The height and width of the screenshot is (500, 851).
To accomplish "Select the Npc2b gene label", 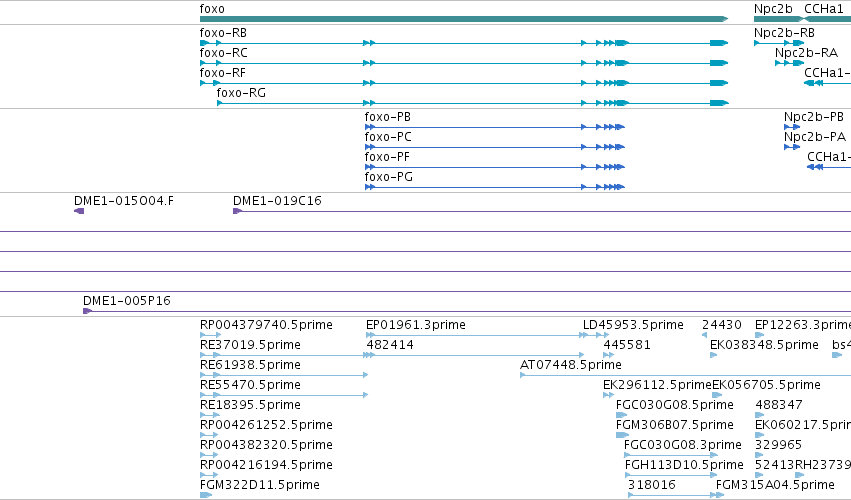I will (x=773, y=9).
